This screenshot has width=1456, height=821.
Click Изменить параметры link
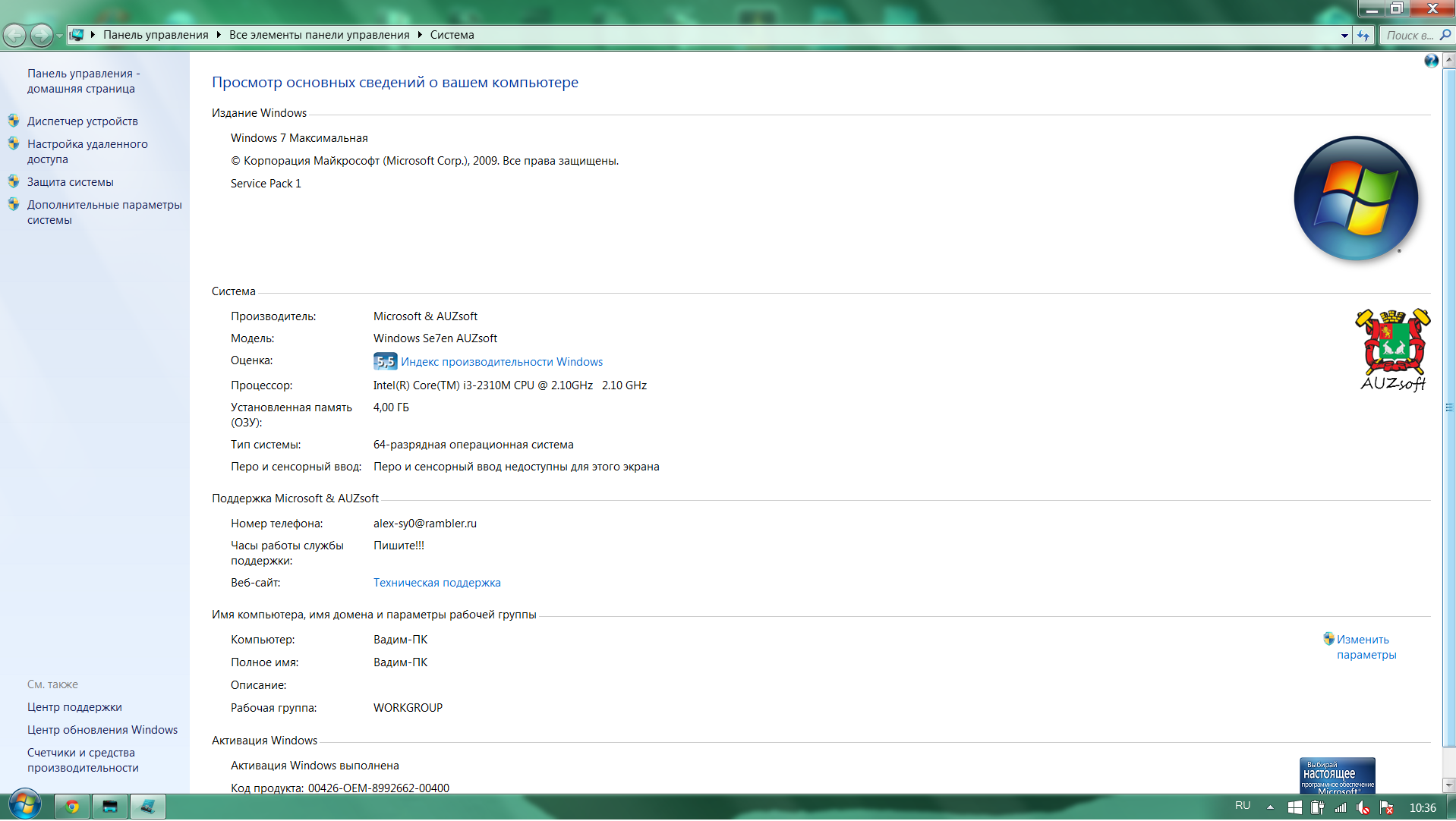coord(1366,647)
